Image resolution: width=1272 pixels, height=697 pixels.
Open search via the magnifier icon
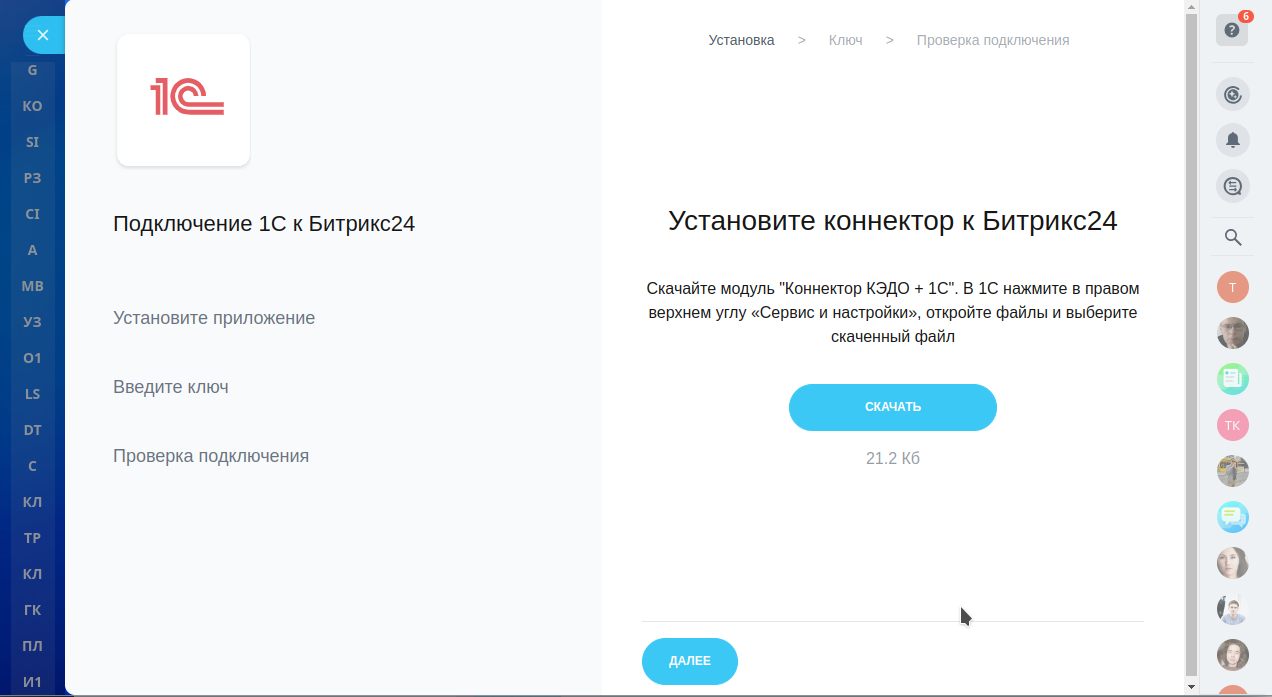[1233, 237]
